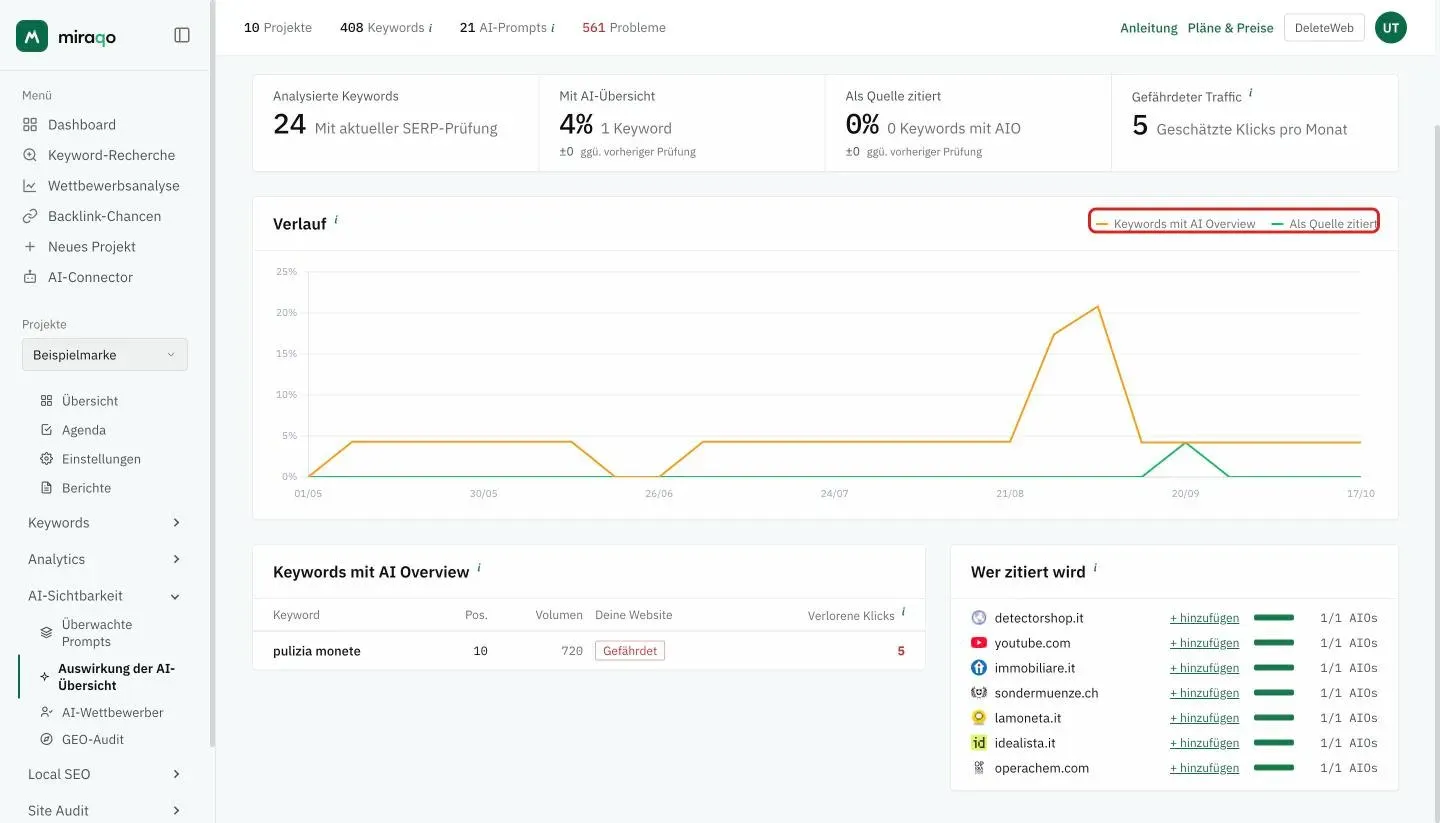Collapse the AI-Sichtbarkeit section
This screenshot has width=1440, height=823.
tap(105, 596)
